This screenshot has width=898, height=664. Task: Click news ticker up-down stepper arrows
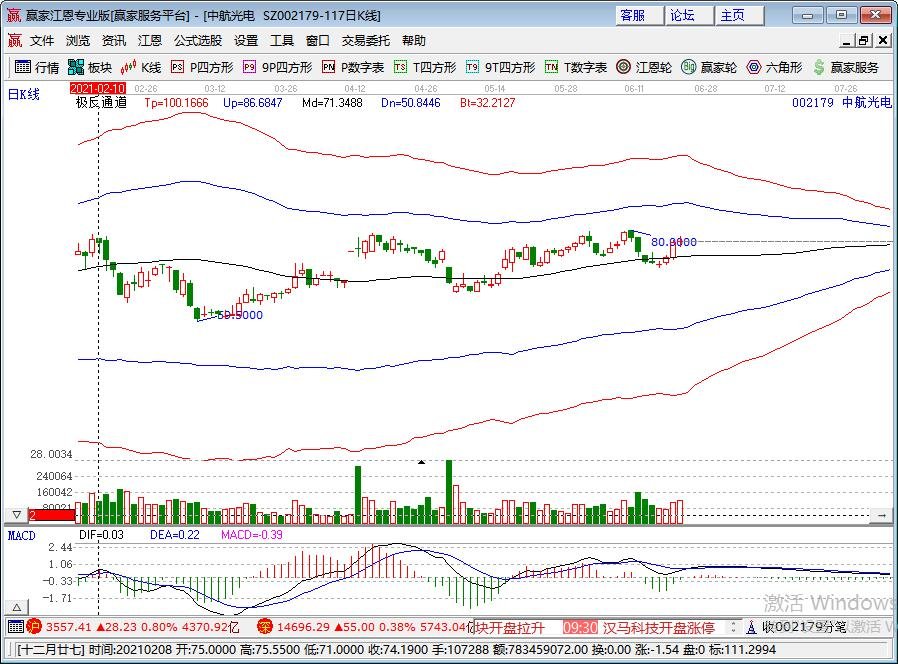click(732, 627)
